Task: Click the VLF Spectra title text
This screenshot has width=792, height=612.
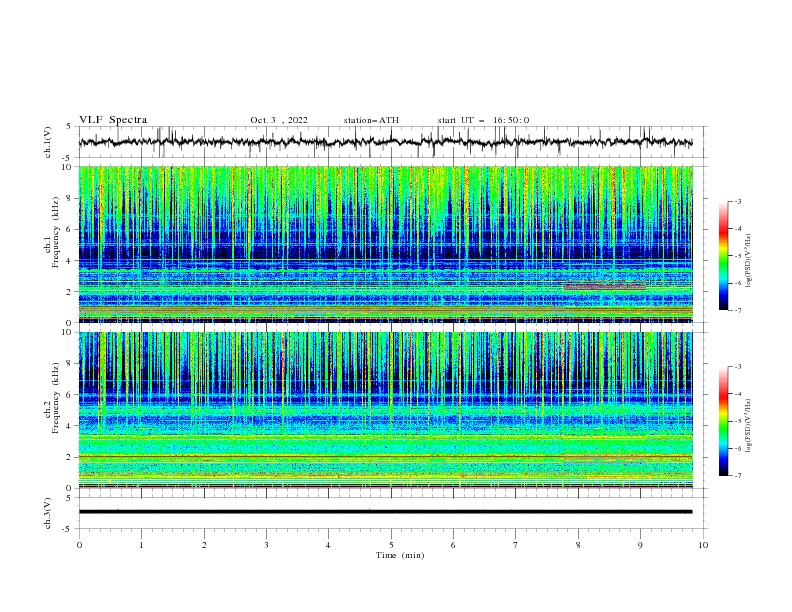Action: click(113, 120)
